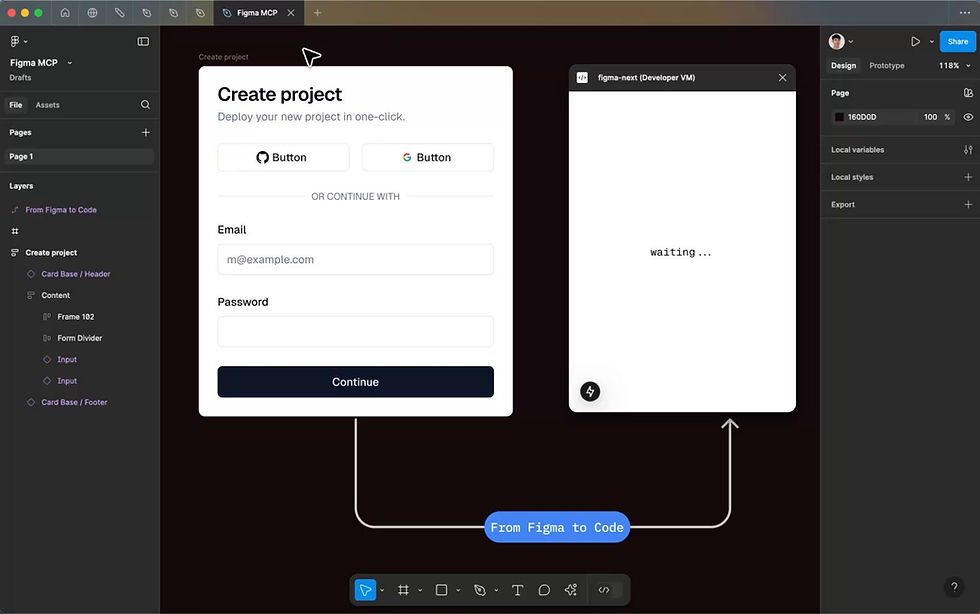Add a new page with plus icon
The image size is (980, 614).
[x=146, y=133]
